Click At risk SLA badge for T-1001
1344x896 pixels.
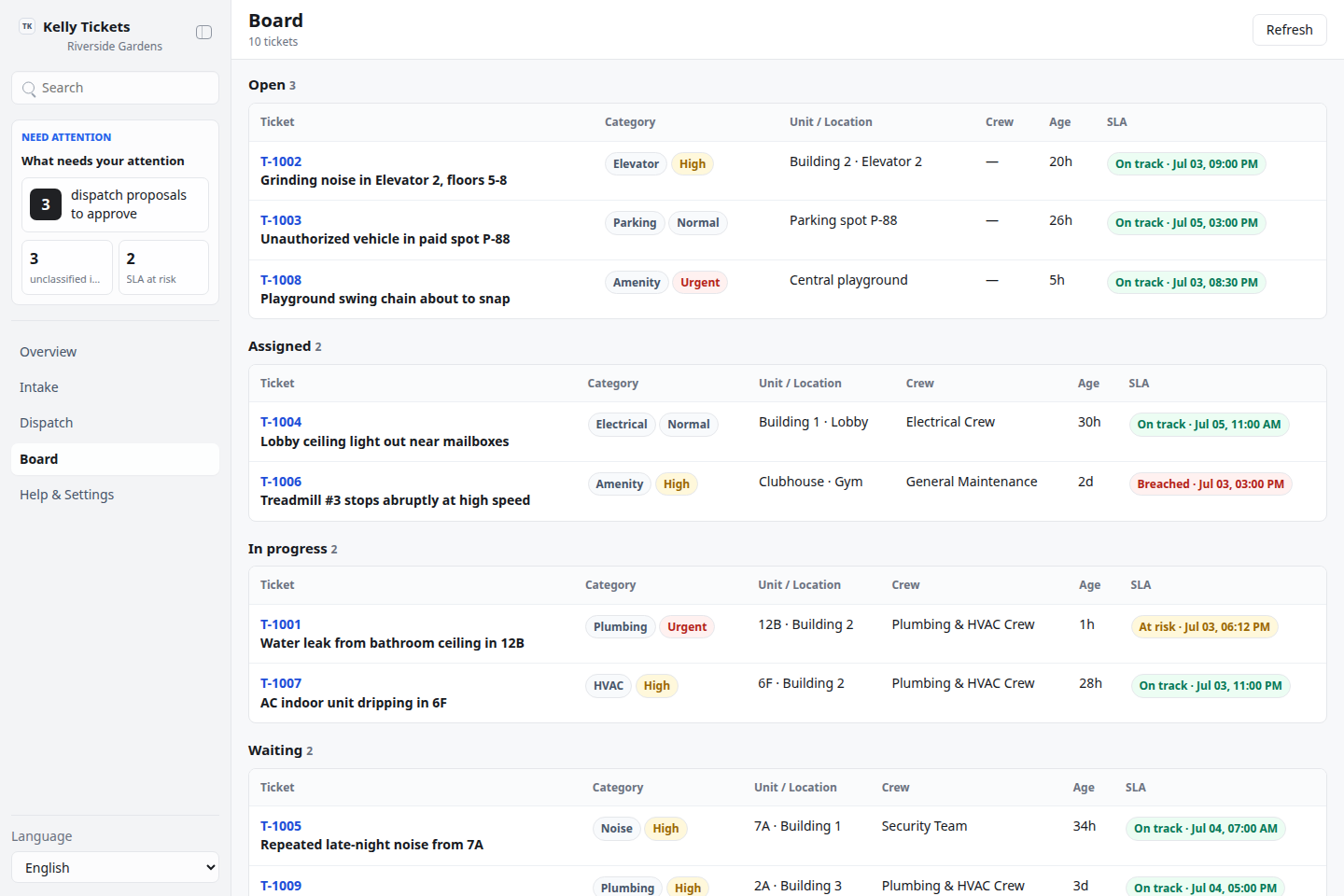[x=1204, y=627]
